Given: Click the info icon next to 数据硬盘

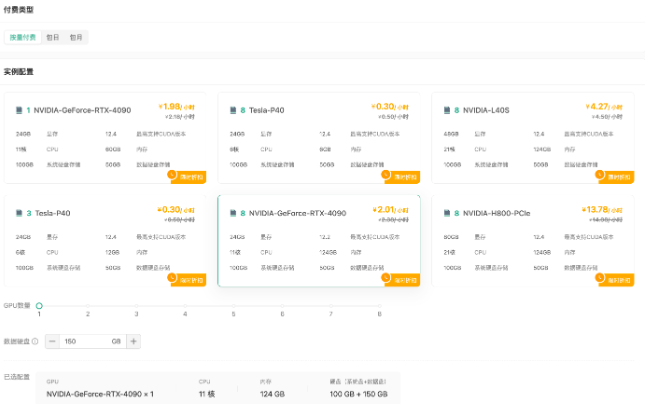Looking at the screenshot, I should click(x=35, y=341).
